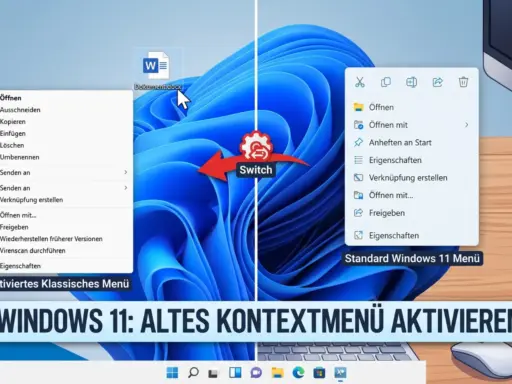Choose Verknüpfung erstellen in Windows 11 menu
The width and height of the screenshot is (512, 384).
(x=412, y=178)
